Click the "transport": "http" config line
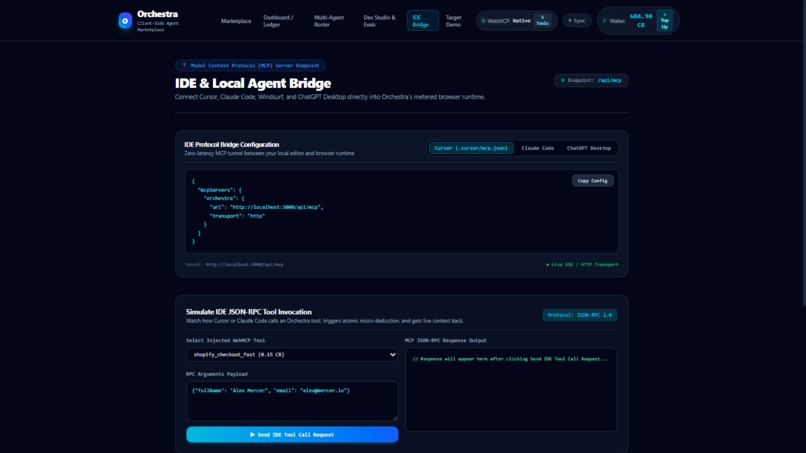The height and width of the screenshot is (453, 806). (x=237, y=216)
